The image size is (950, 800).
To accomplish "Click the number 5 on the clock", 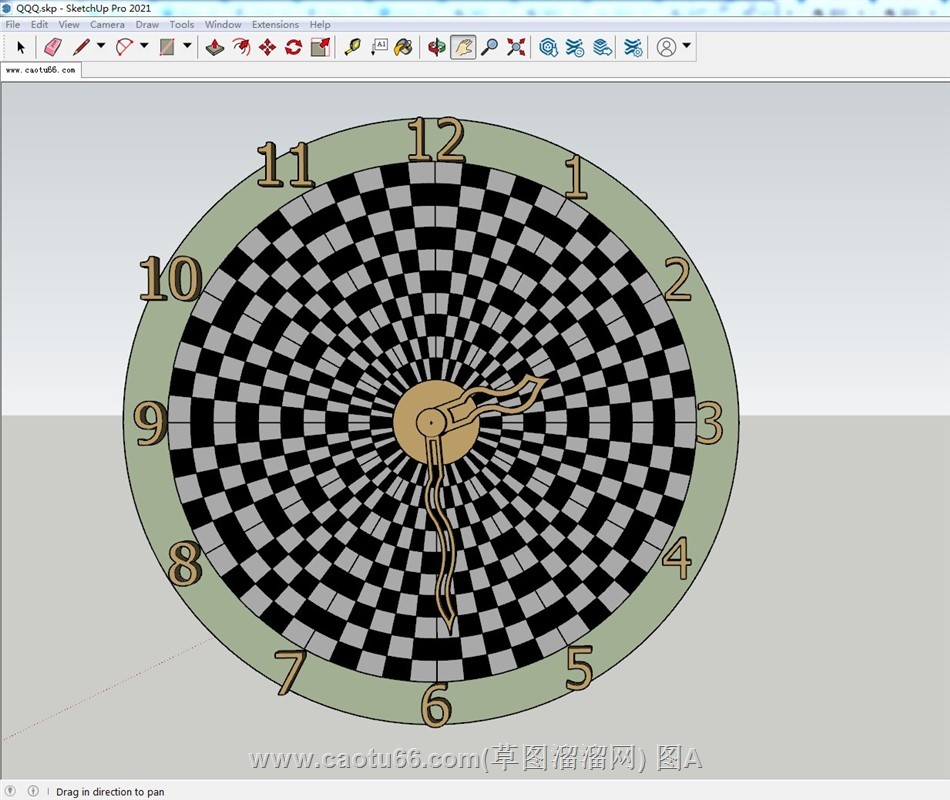I will coord(579,667).
